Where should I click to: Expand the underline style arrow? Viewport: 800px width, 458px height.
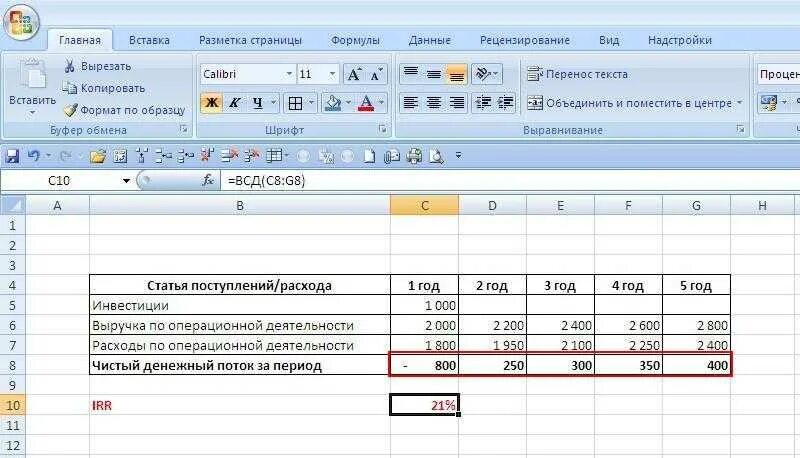click(x=273, y=104)
